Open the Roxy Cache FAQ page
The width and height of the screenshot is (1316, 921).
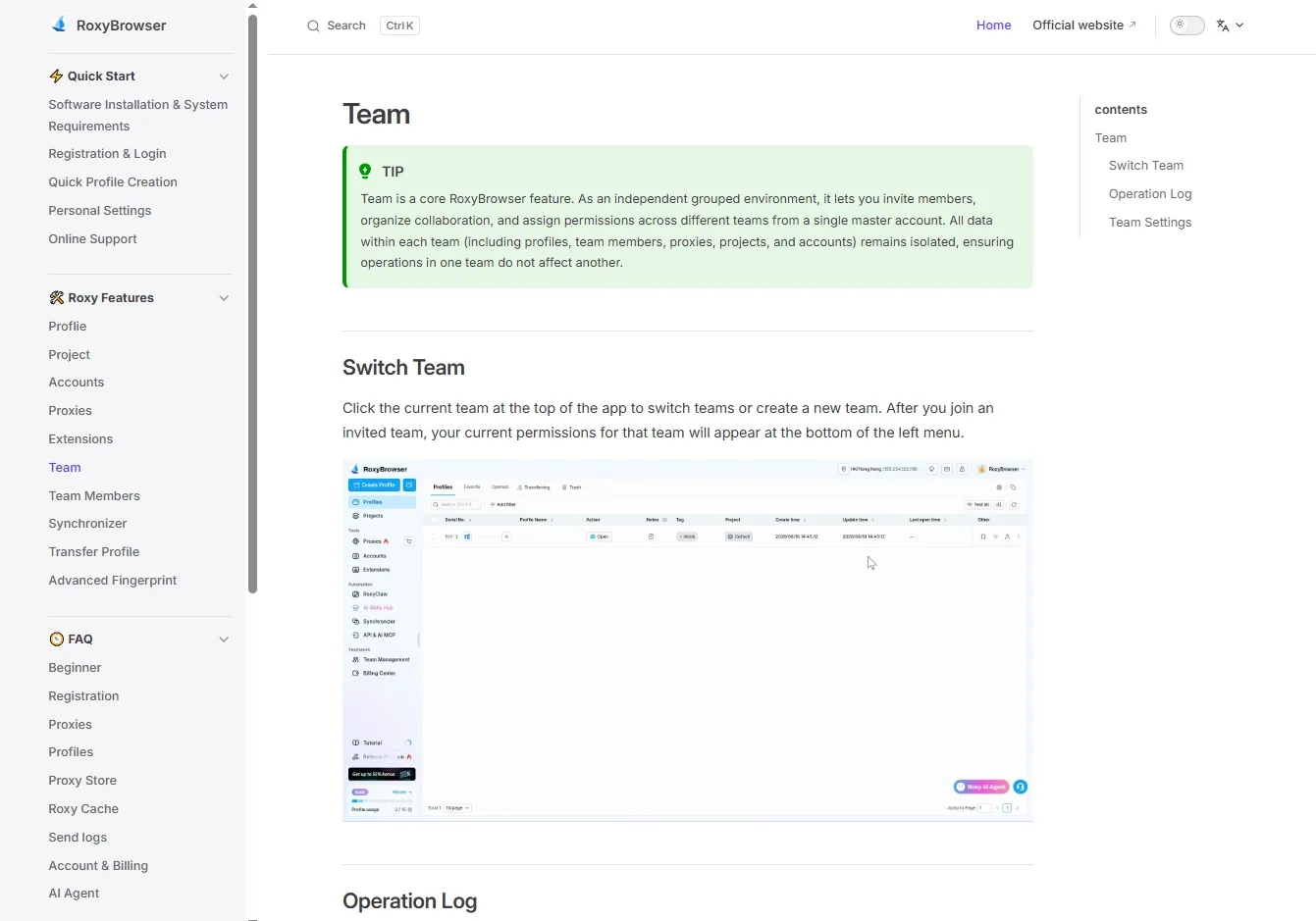[83, 809]
